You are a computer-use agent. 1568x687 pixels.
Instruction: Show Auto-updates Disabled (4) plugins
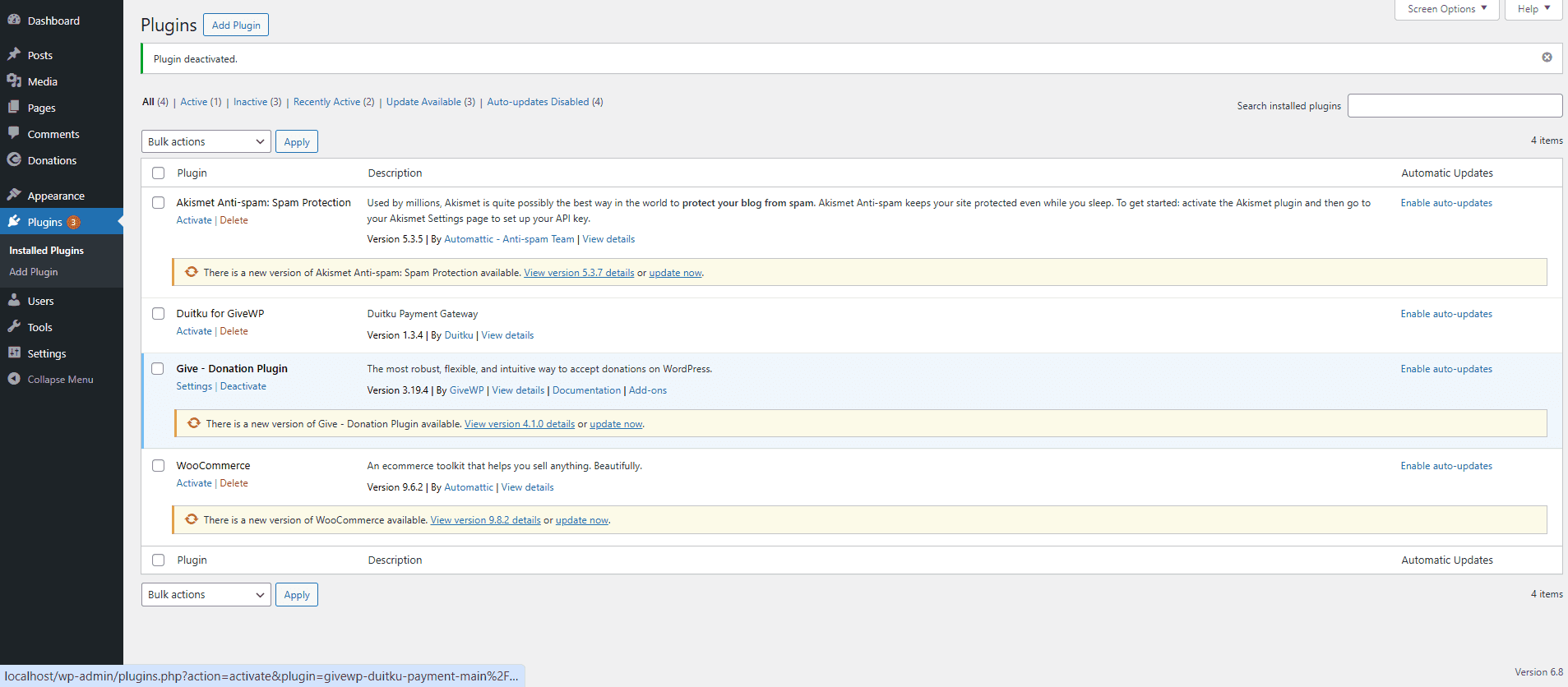tap(545, 102)
